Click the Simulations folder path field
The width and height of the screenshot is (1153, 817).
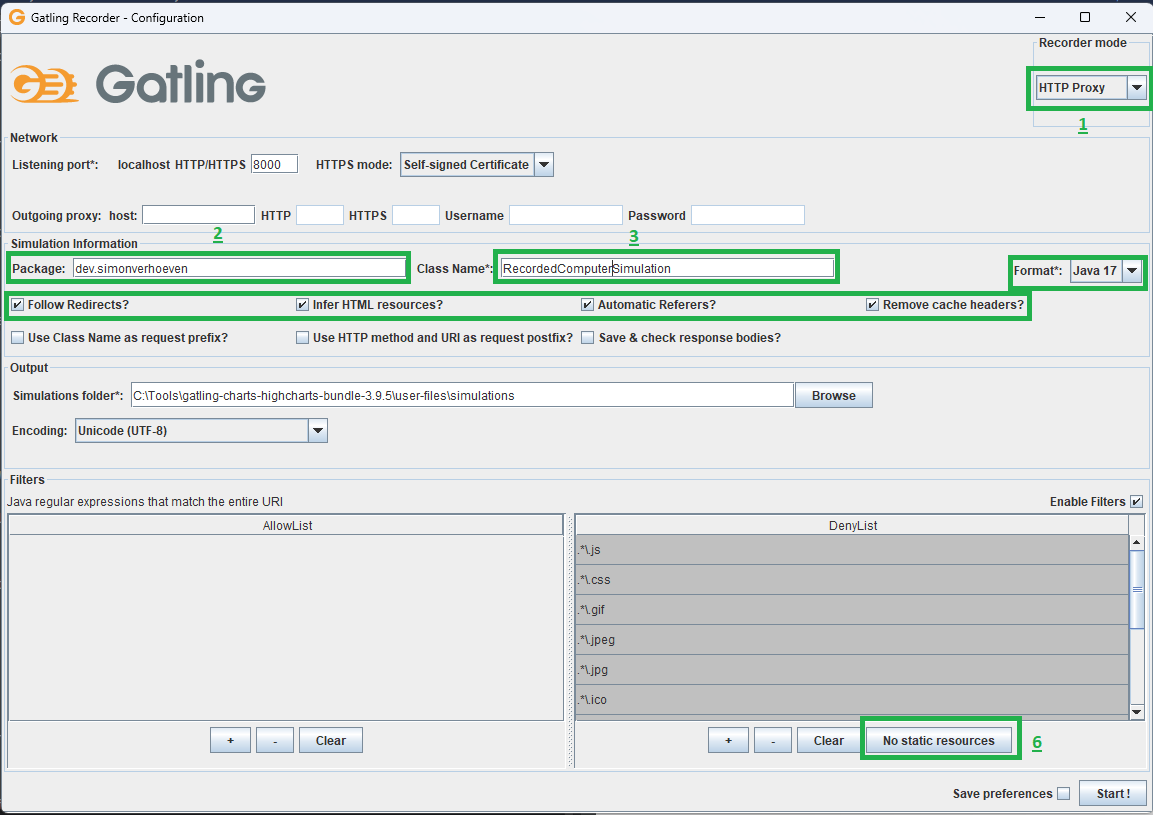pyautogui.click(x=462, y=396)
